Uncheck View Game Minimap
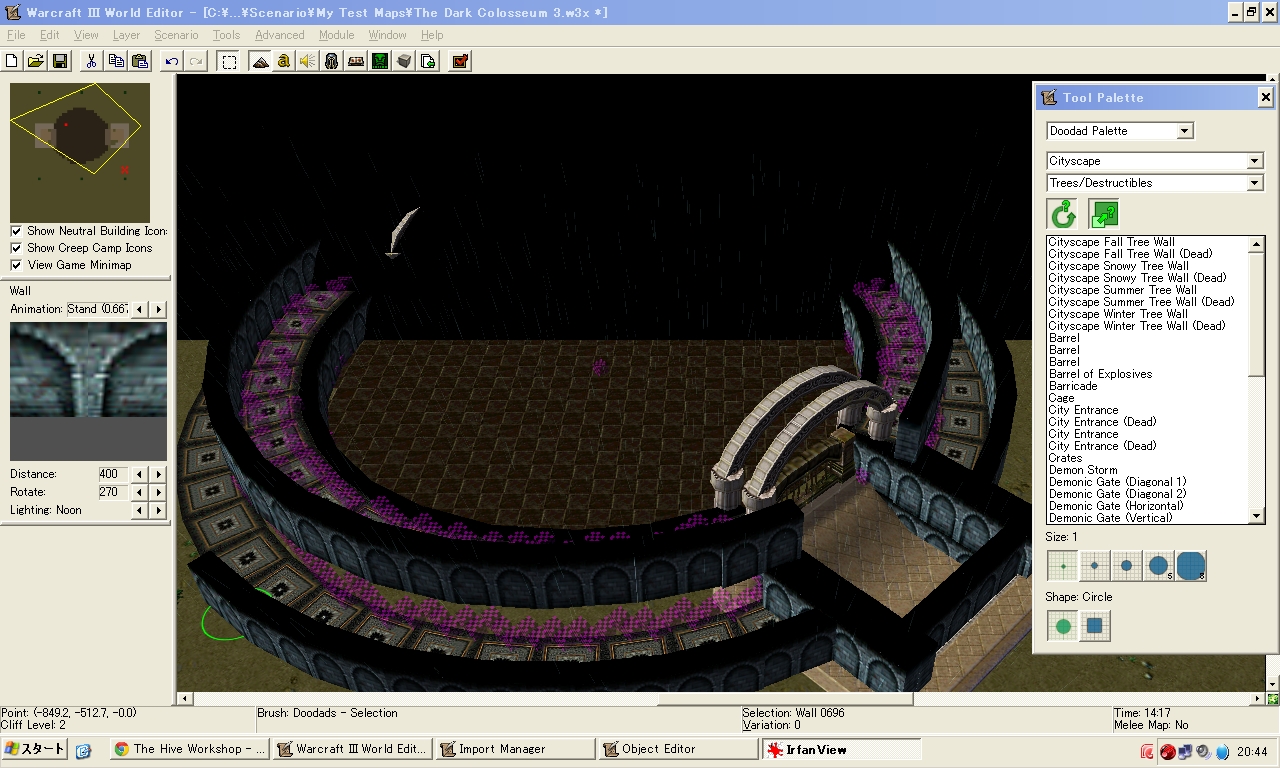 coord(16,265)
